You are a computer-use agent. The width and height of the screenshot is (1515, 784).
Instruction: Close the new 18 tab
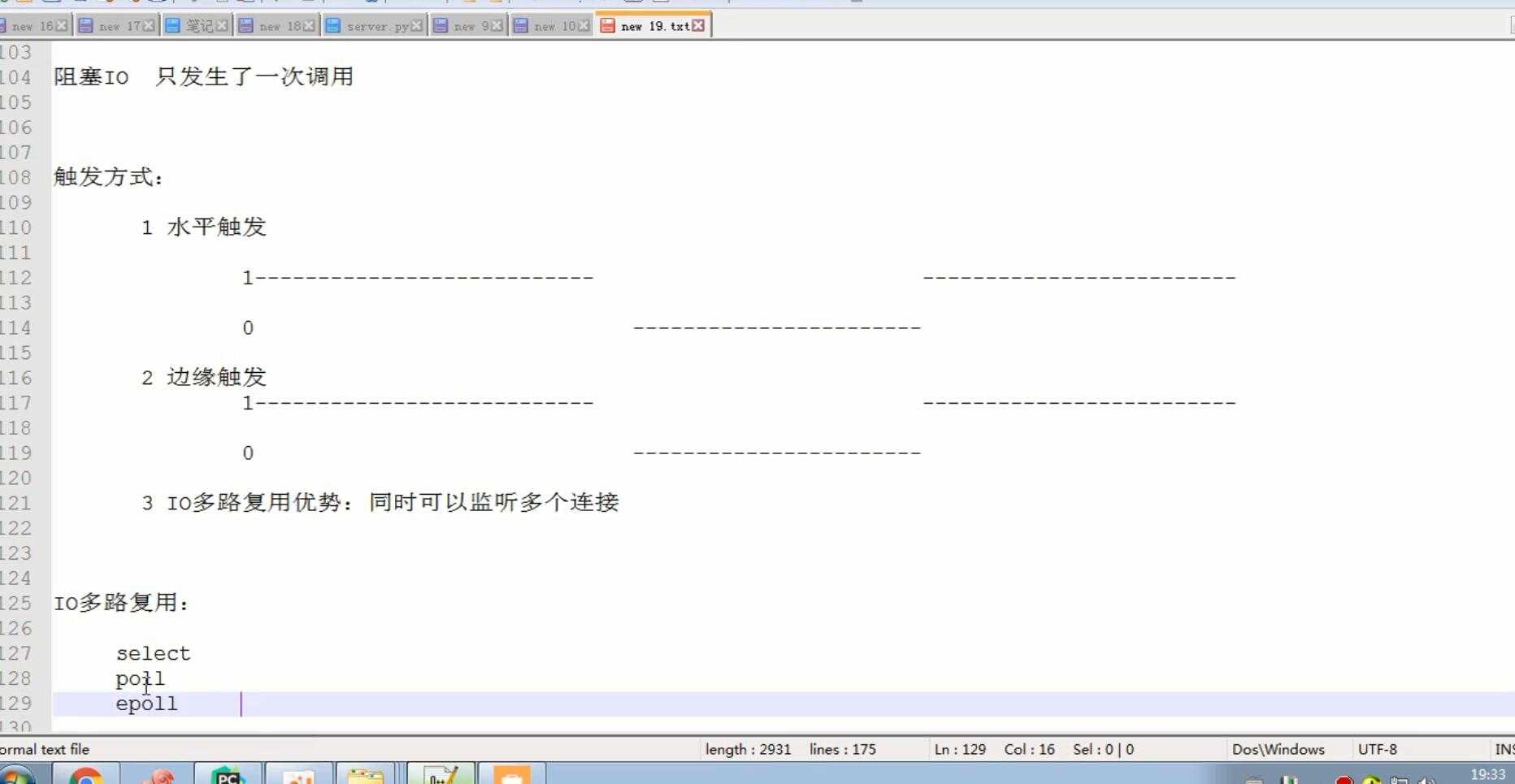308,26
